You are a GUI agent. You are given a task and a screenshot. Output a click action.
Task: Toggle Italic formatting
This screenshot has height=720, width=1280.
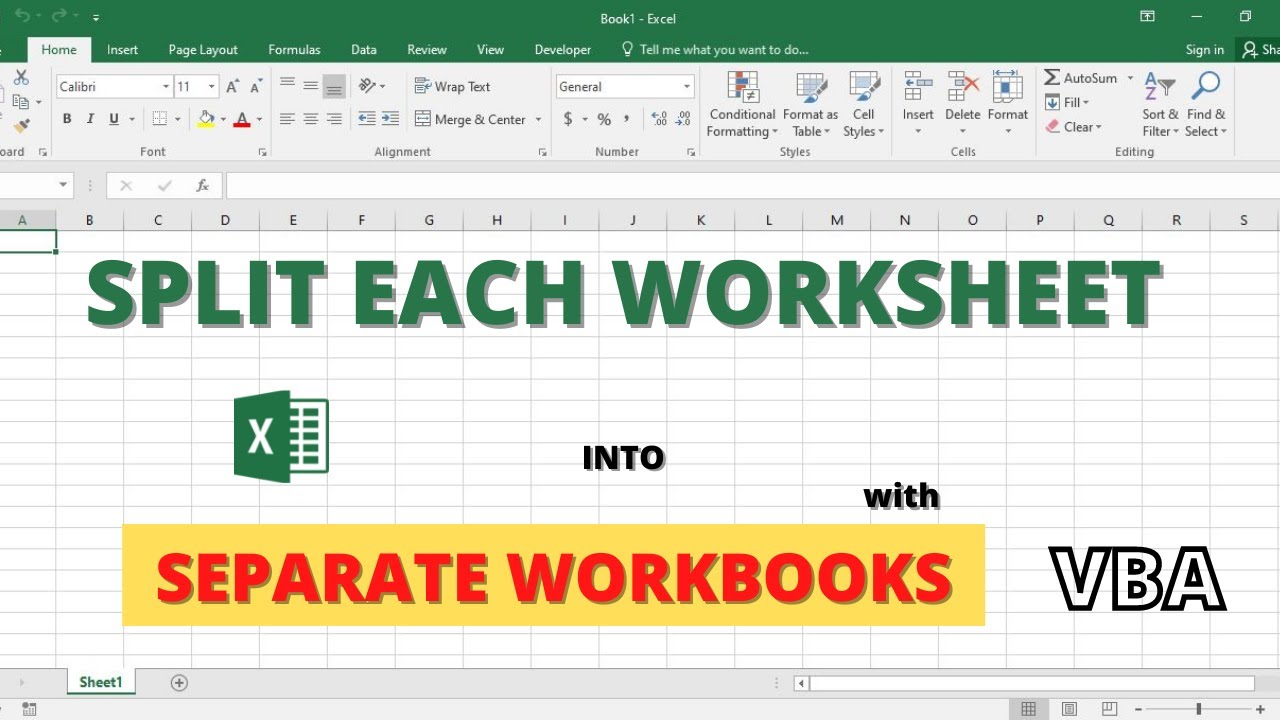tap(90, 119)
